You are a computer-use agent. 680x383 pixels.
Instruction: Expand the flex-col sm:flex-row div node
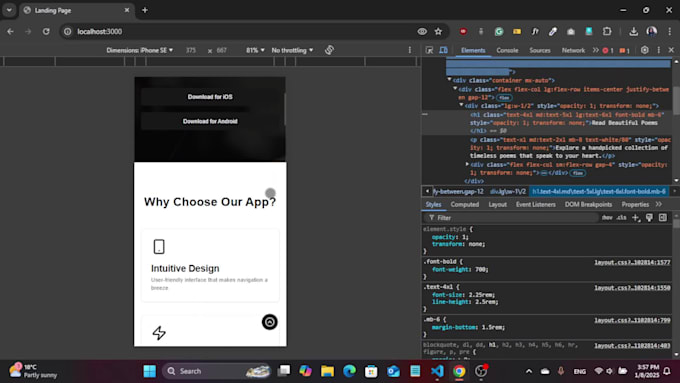[x=467, y=164]
